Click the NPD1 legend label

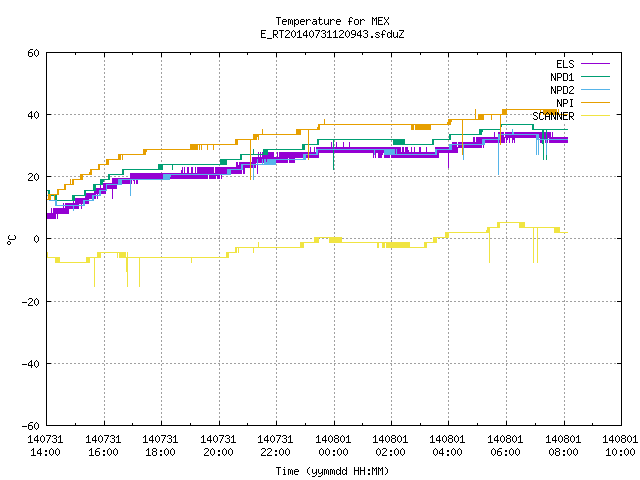[562, 77]
